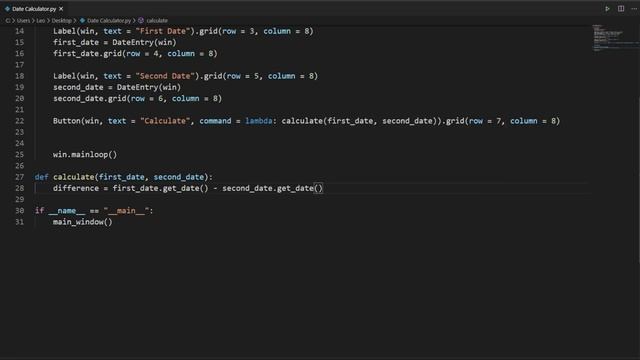The image size is (640, 360).
Task: Click line number 25 in gutter
Action: (20, 154)
